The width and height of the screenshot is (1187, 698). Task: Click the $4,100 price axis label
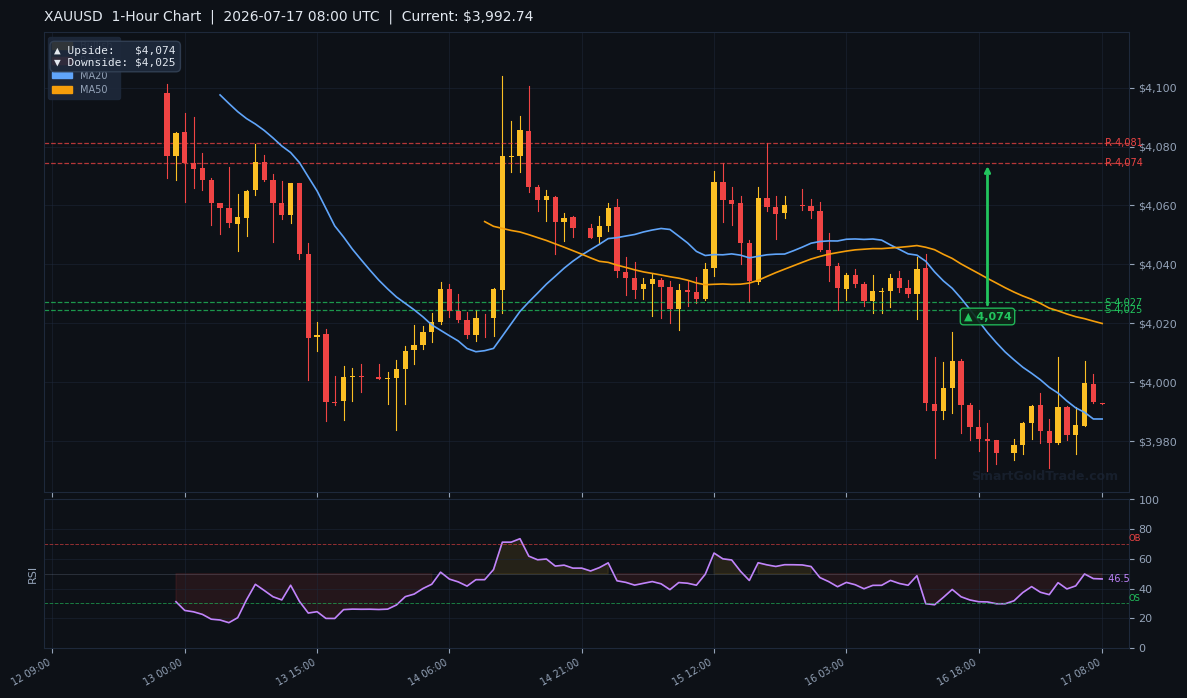click(x=1157, y=89)
